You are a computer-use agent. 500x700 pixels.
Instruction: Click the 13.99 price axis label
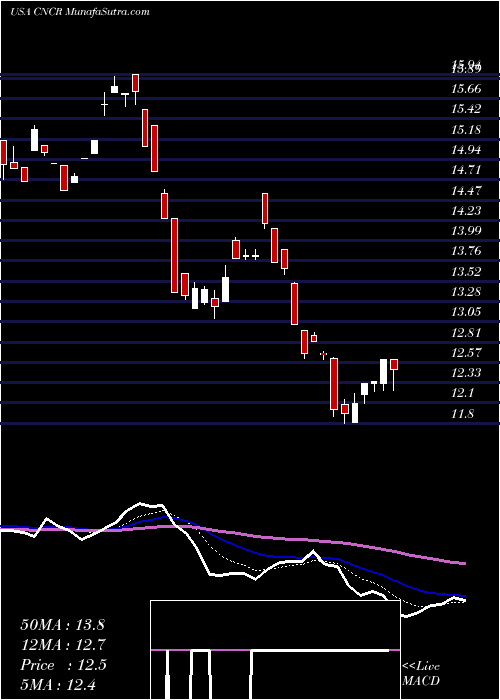[x=466, y=231]
